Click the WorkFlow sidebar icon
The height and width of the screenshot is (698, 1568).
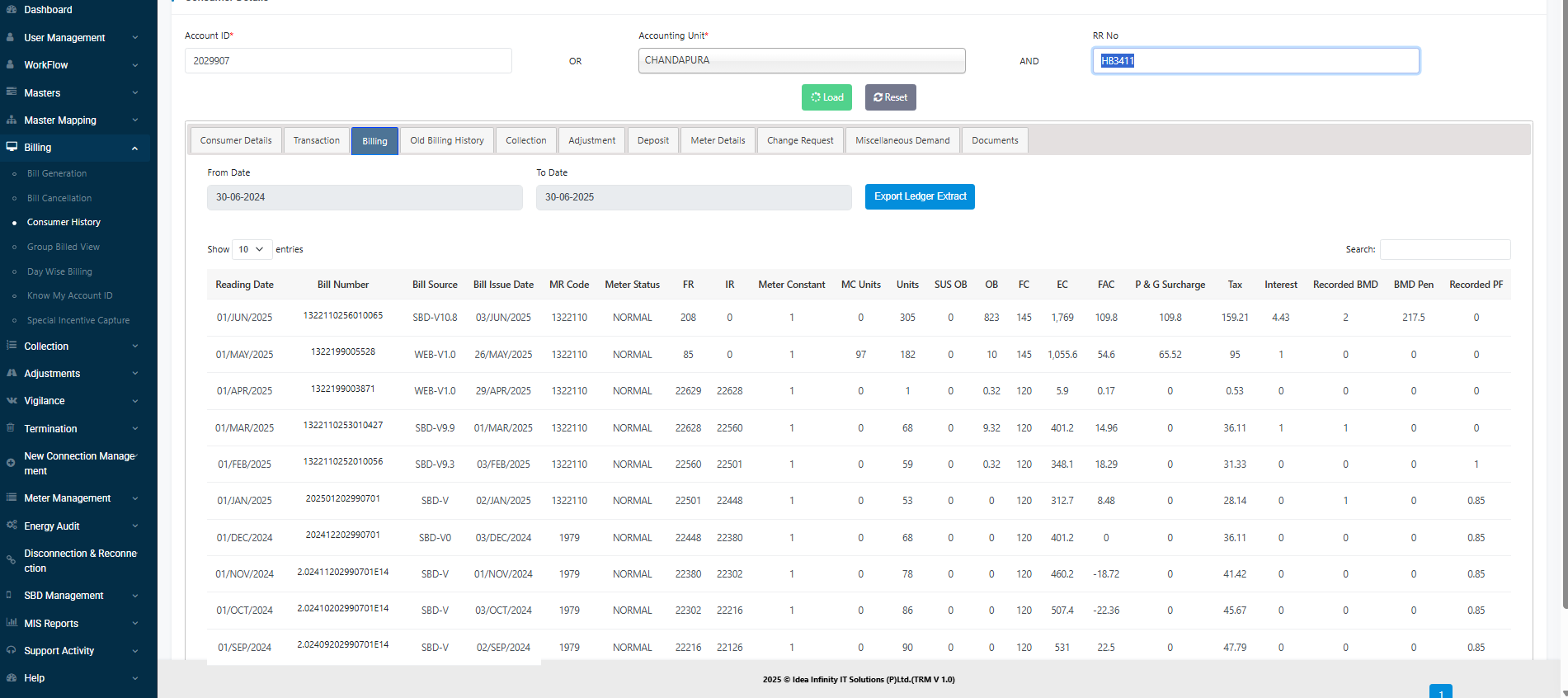coord(11,64)
